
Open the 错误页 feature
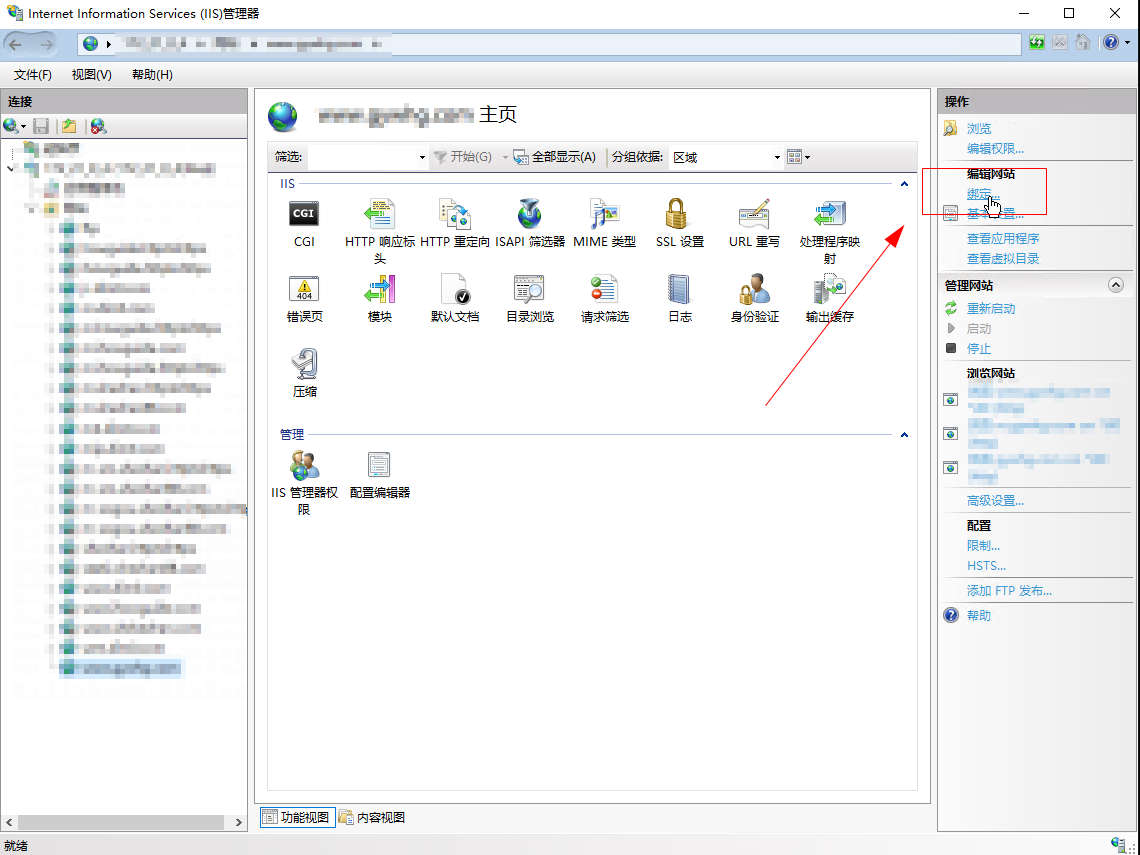304,299
